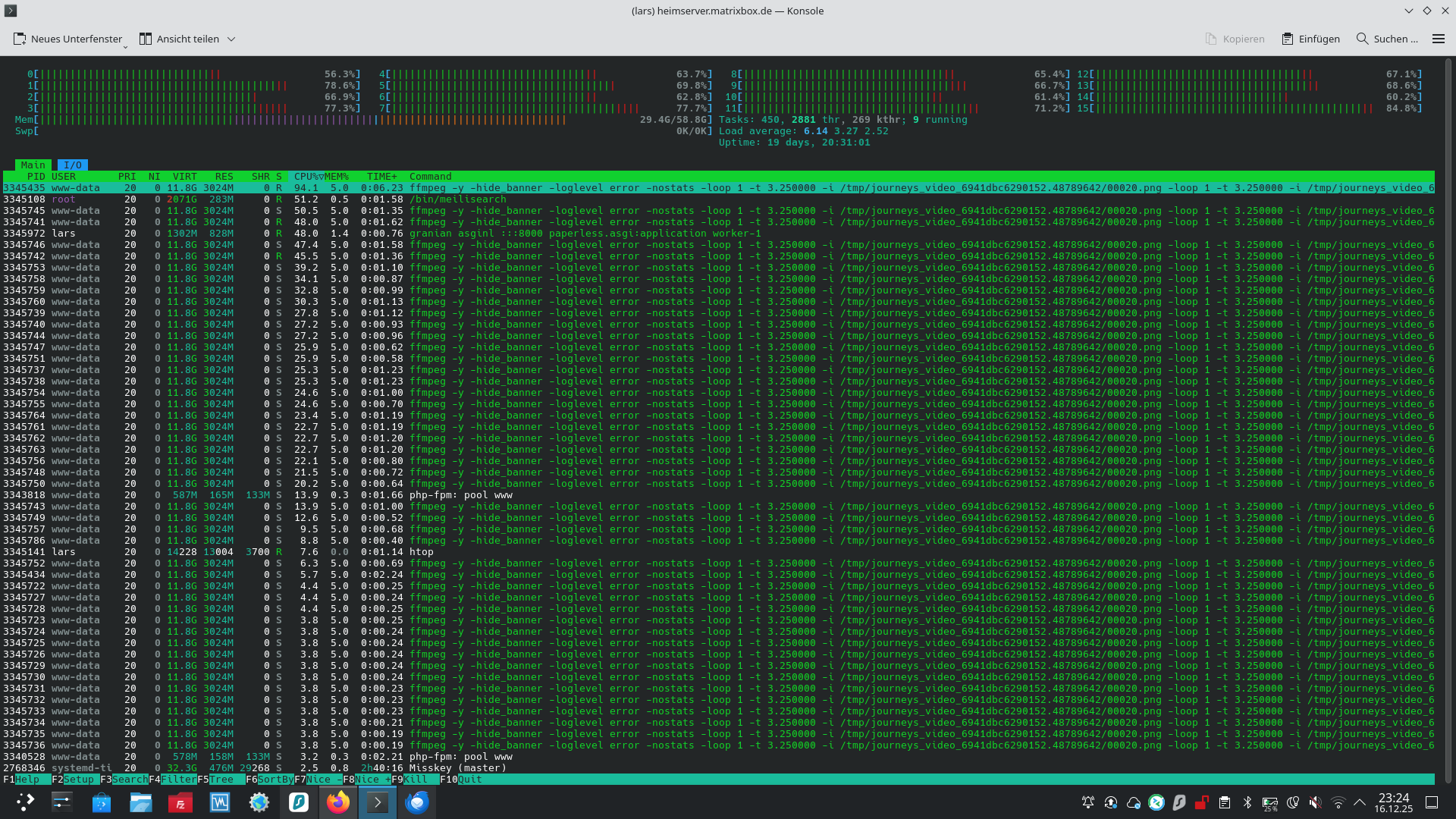Open the Neues Unterfenster new tab button
Viewport: 1456px width, 819px height.
point(67,39)
